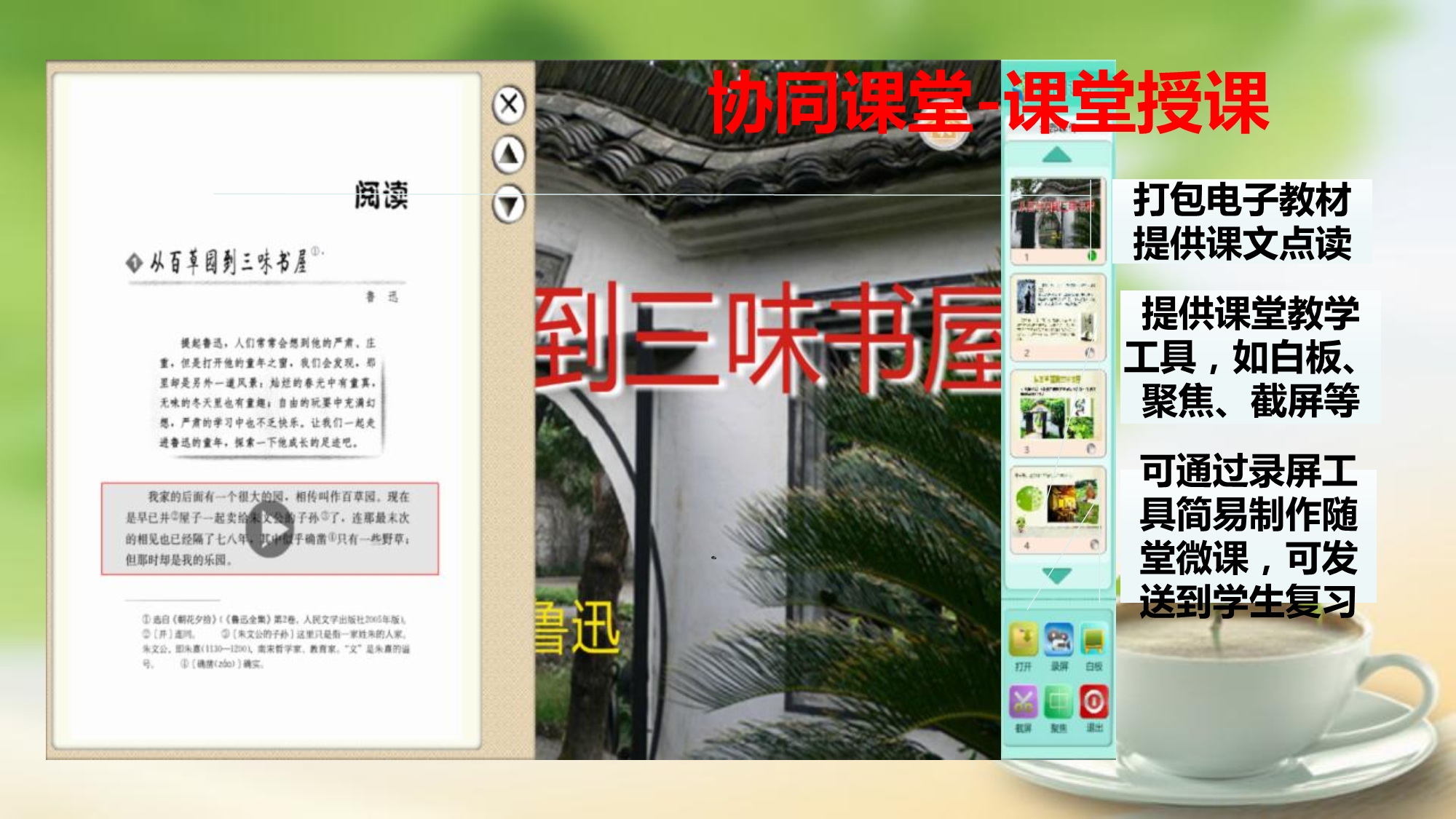The width and height of the screenshot is (1456, 819).
Task: Select slide thumbnail 1
Action: pyautogui.click(x=1056, y=216)
